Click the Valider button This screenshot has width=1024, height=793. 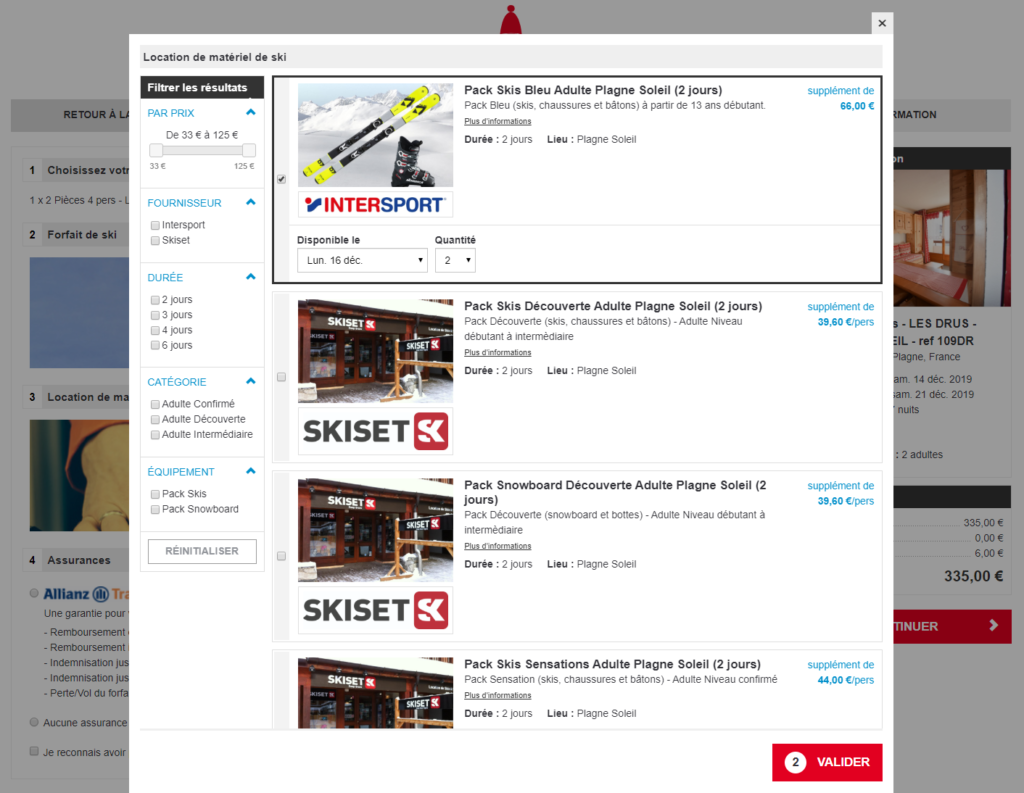coord(827,762)
